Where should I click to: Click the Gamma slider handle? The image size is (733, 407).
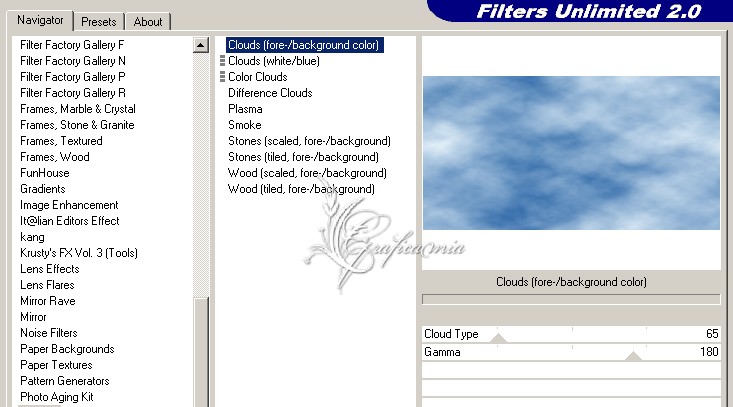633,356
